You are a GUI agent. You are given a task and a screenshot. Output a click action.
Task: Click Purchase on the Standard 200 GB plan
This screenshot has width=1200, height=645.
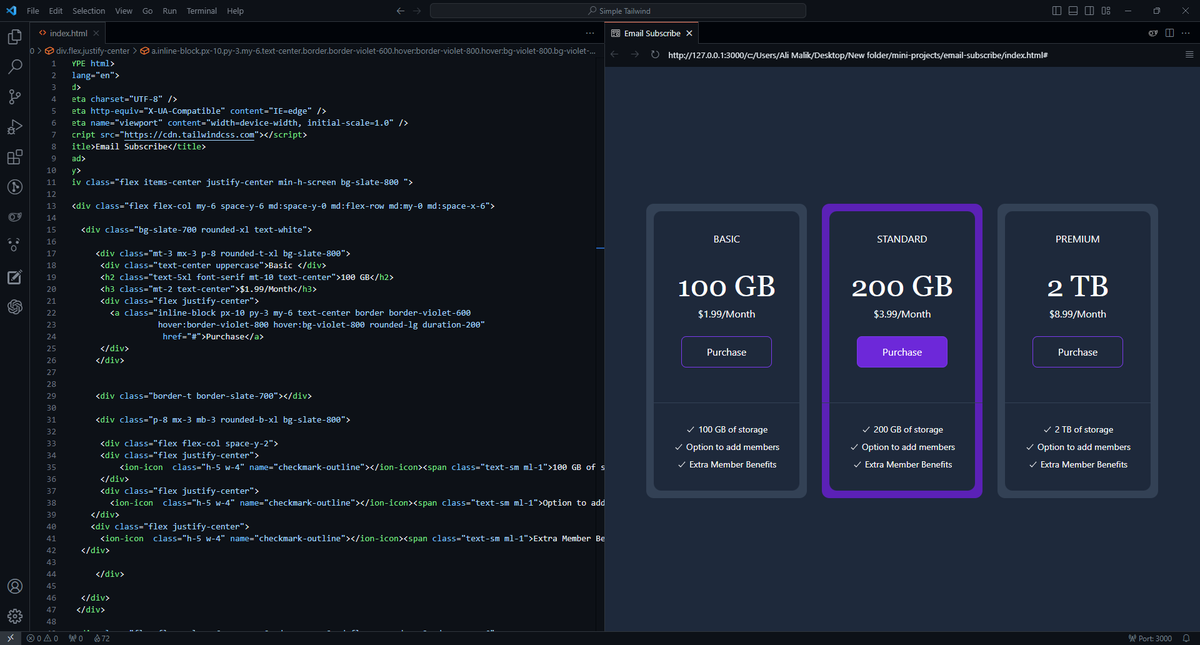click(x=902, y=352)
